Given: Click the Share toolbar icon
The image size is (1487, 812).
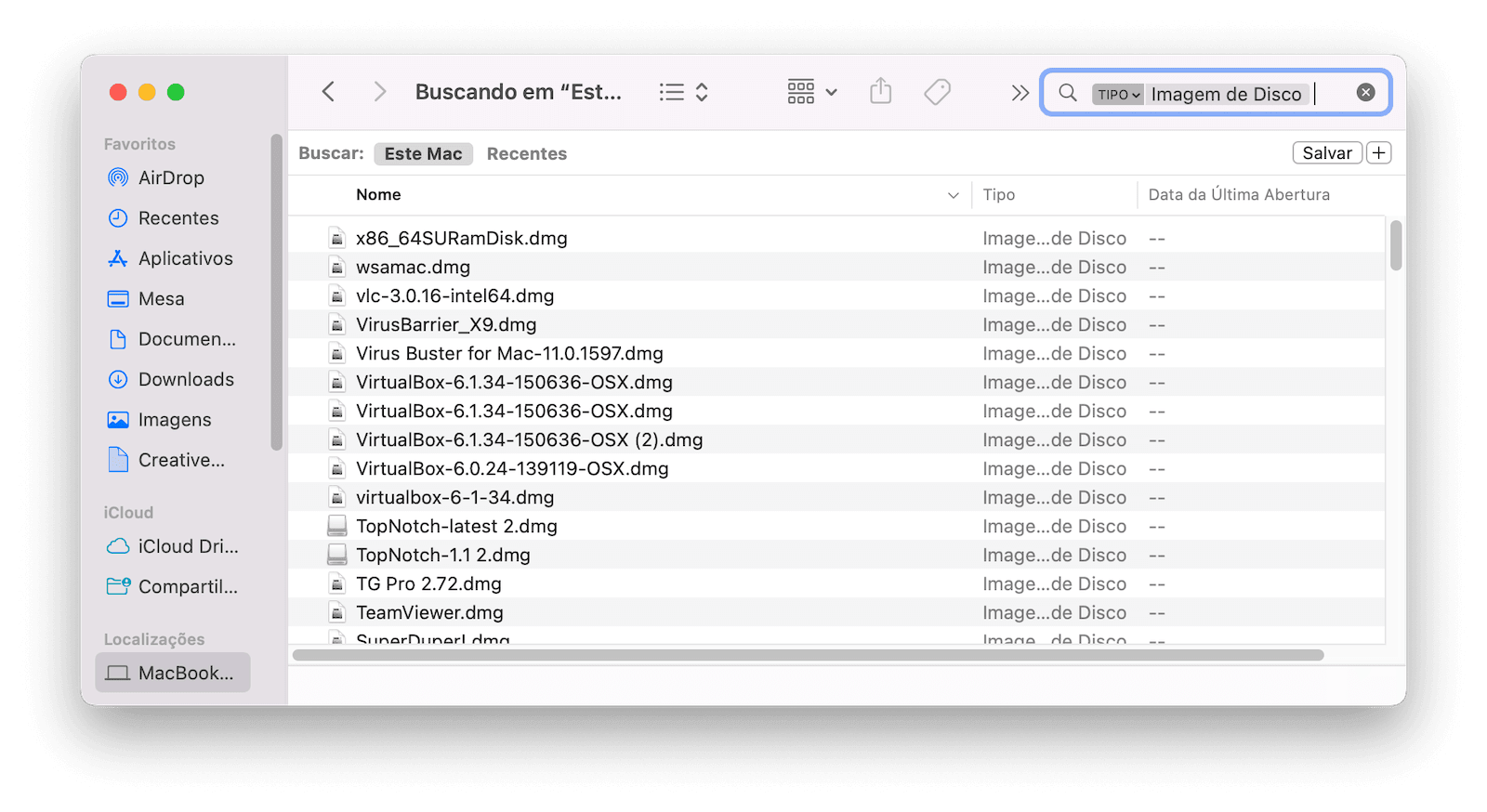Looking at the screenshot, I should 880,92.
